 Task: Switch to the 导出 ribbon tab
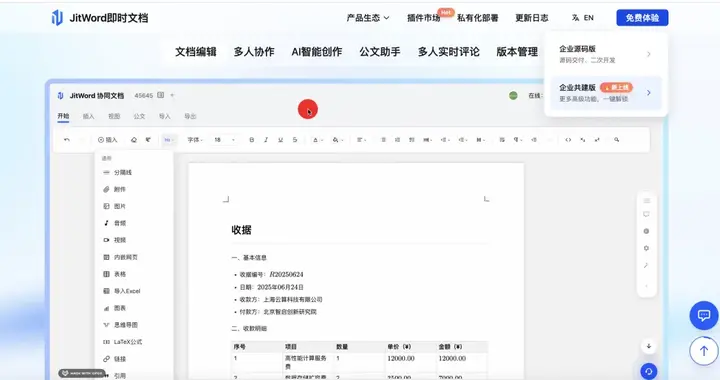click(x=190, y=116)
